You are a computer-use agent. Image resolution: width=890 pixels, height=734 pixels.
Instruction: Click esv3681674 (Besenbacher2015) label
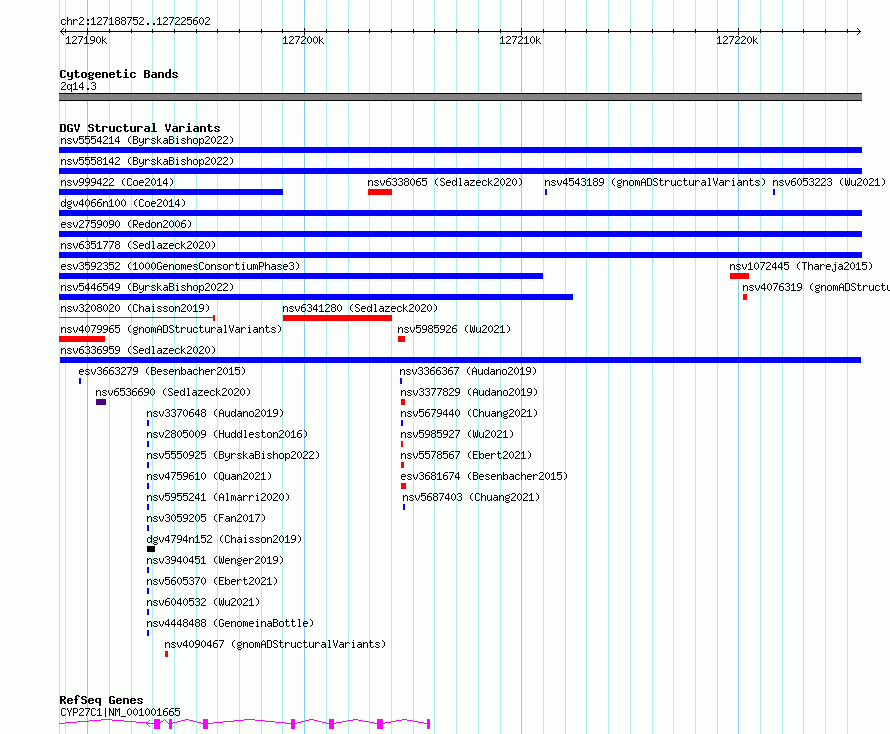[x=485, y=476]
